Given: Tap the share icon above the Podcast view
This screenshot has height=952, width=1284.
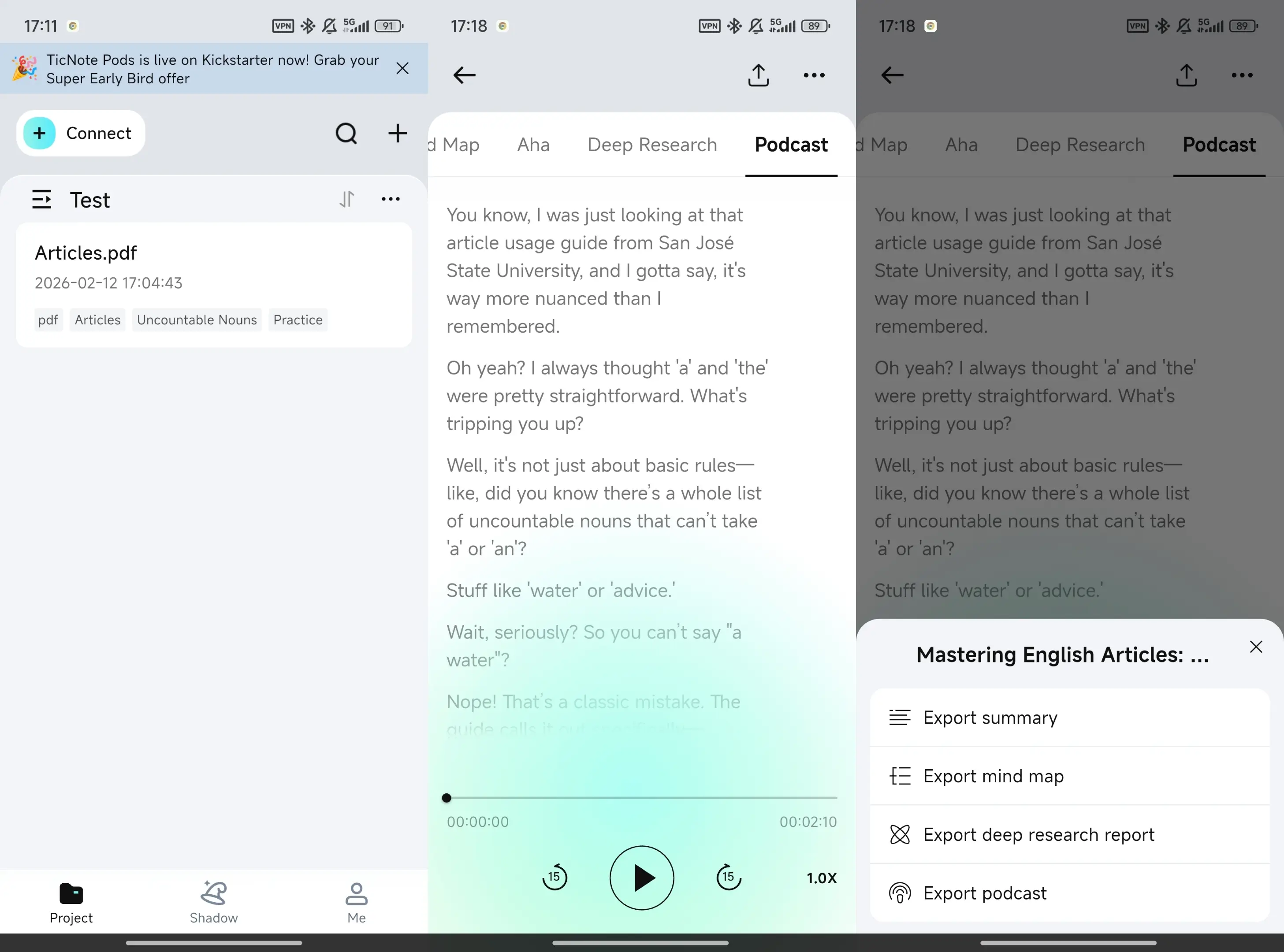Looking at the screenshot, I should (759, 75).
